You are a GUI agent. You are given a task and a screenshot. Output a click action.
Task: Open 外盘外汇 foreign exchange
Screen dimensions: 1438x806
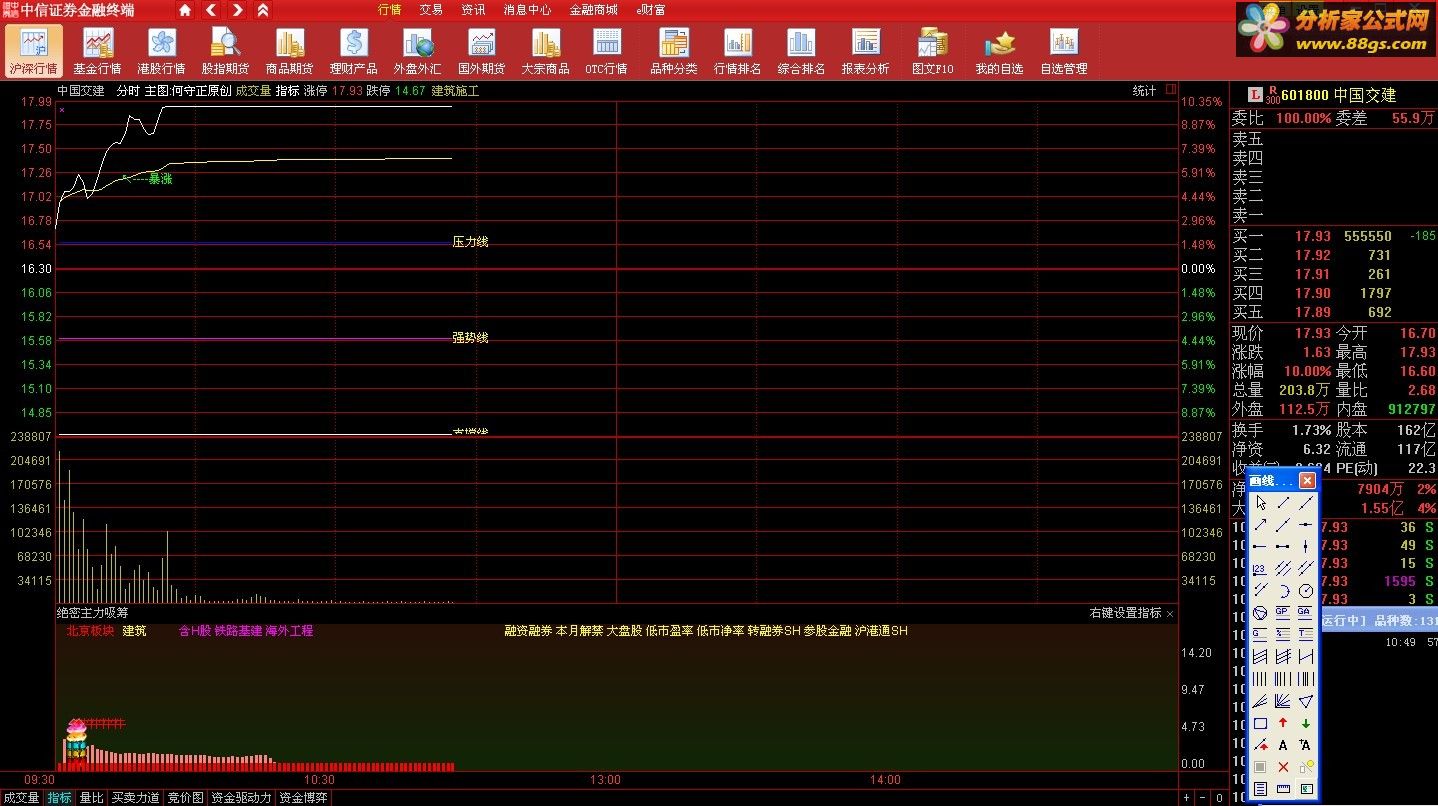pos(417,50)
